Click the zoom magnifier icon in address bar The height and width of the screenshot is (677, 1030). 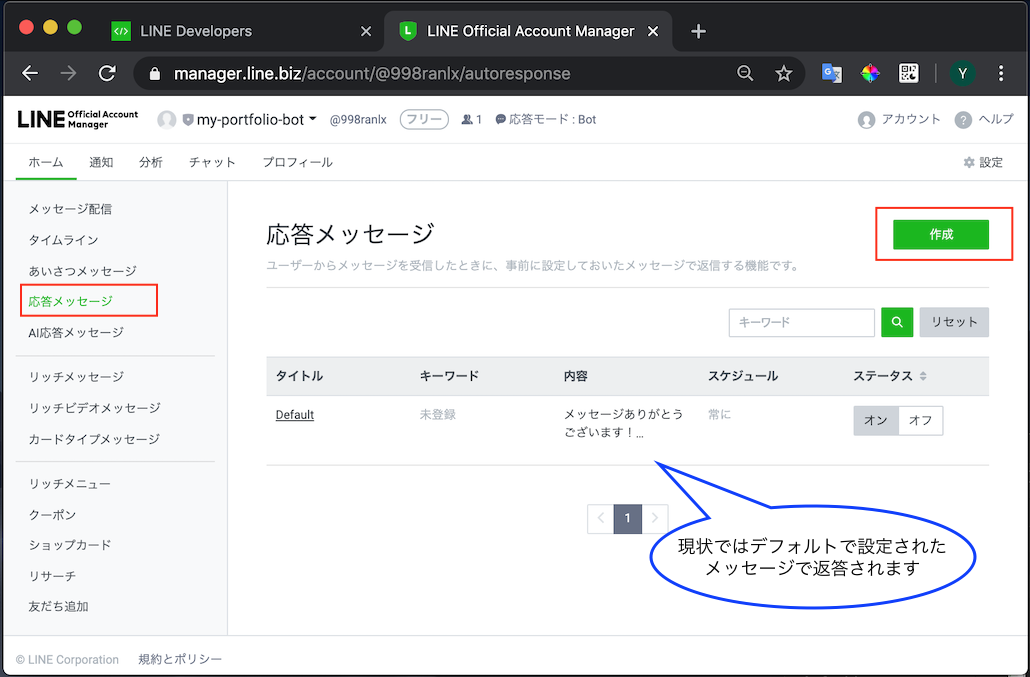745,73
